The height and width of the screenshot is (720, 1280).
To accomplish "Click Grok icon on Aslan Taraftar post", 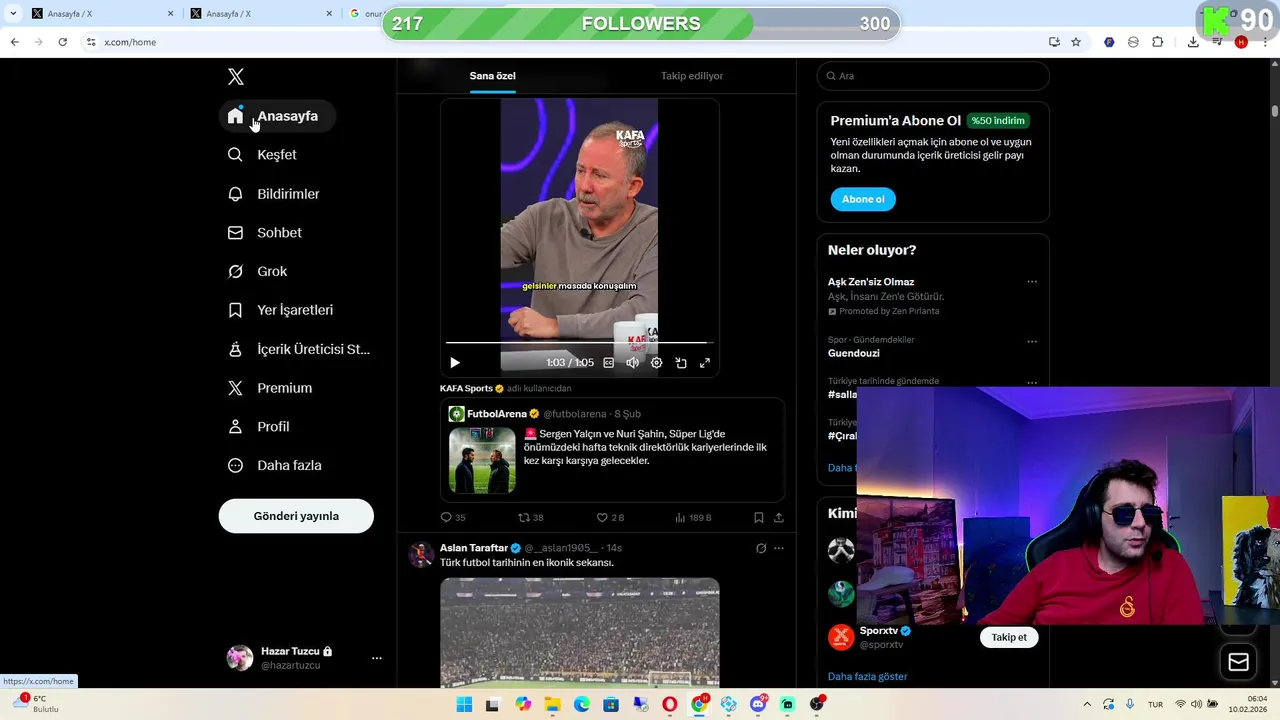I will click(761, 548).
